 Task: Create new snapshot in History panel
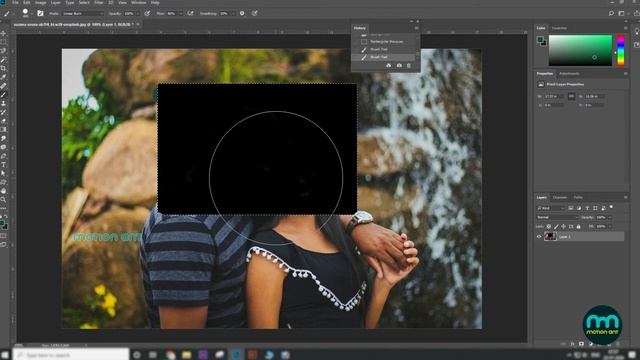coord(399,65)
